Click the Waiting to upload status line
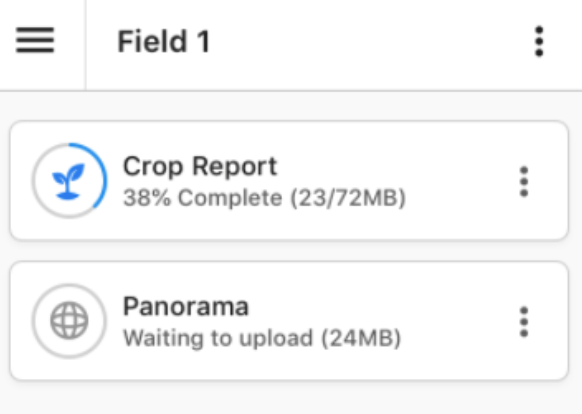Screen dimensions: 582x414 (262, 338)
